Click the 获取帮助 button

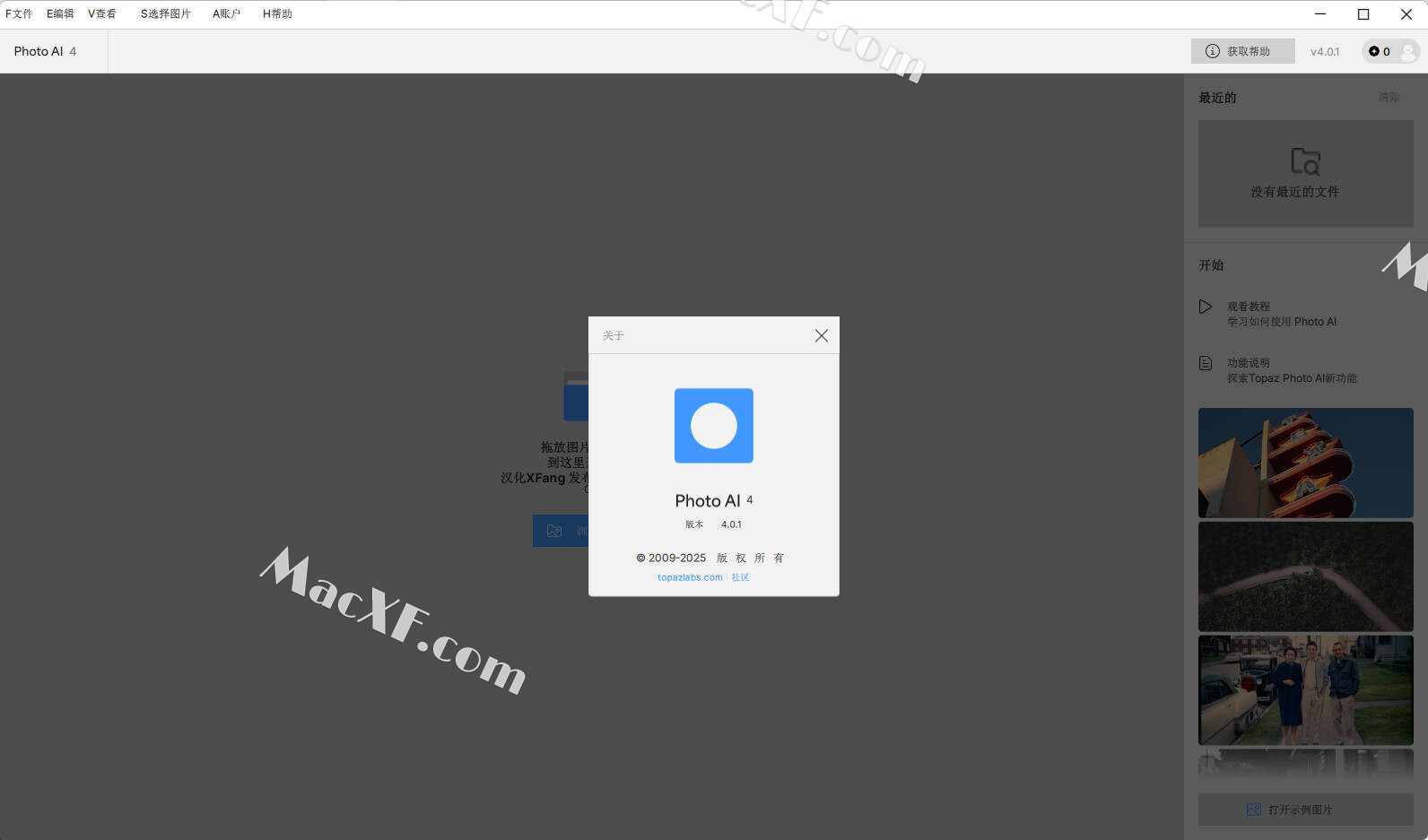1242,51
